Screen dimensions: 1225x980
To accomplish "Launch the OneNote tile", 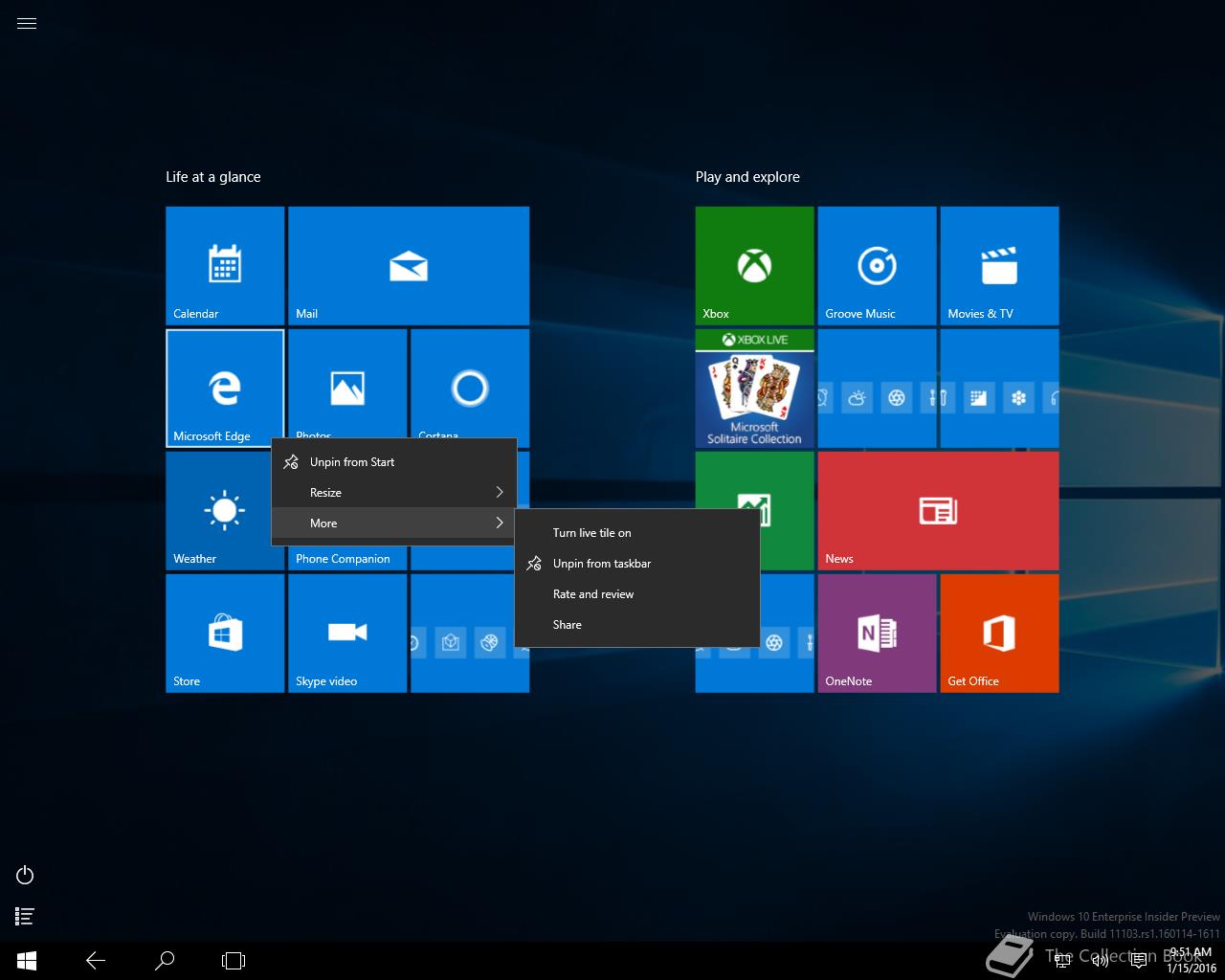I will pyautogui.click(x=877, y=633).
